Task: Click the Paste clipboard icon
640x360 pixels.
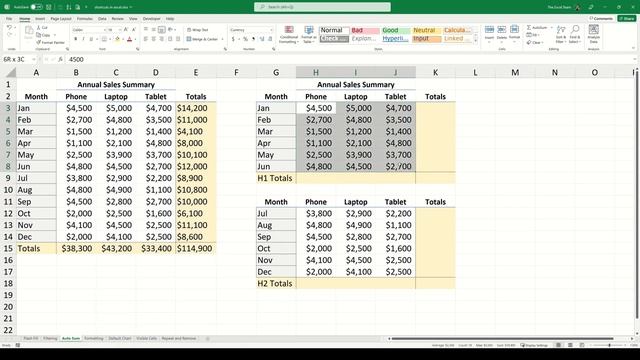Action: click(29, 31)
